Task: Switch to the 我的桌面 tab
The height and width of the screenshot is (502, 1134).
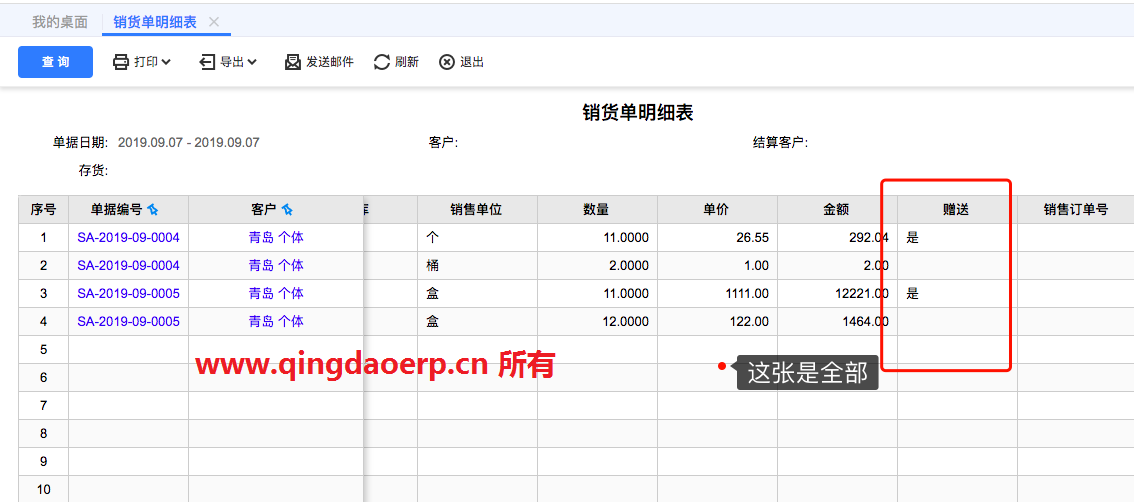Action: [x=60, y=21]
